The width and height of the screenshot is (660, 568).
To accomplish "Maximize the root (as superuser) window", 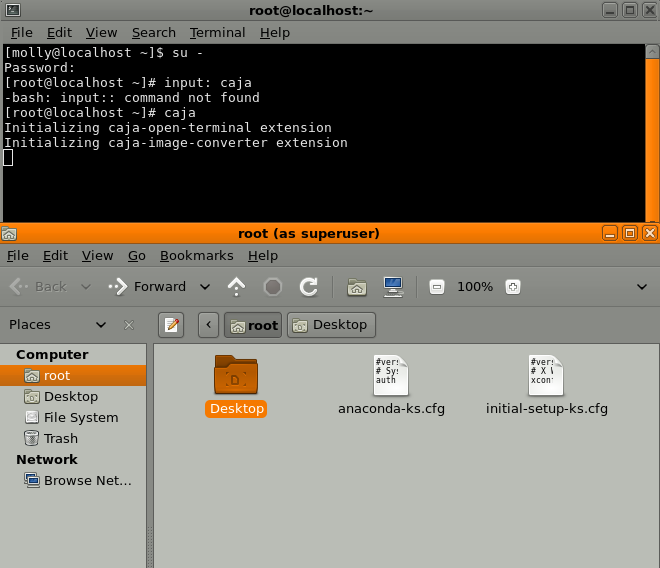I will click(x=630, y=233).
